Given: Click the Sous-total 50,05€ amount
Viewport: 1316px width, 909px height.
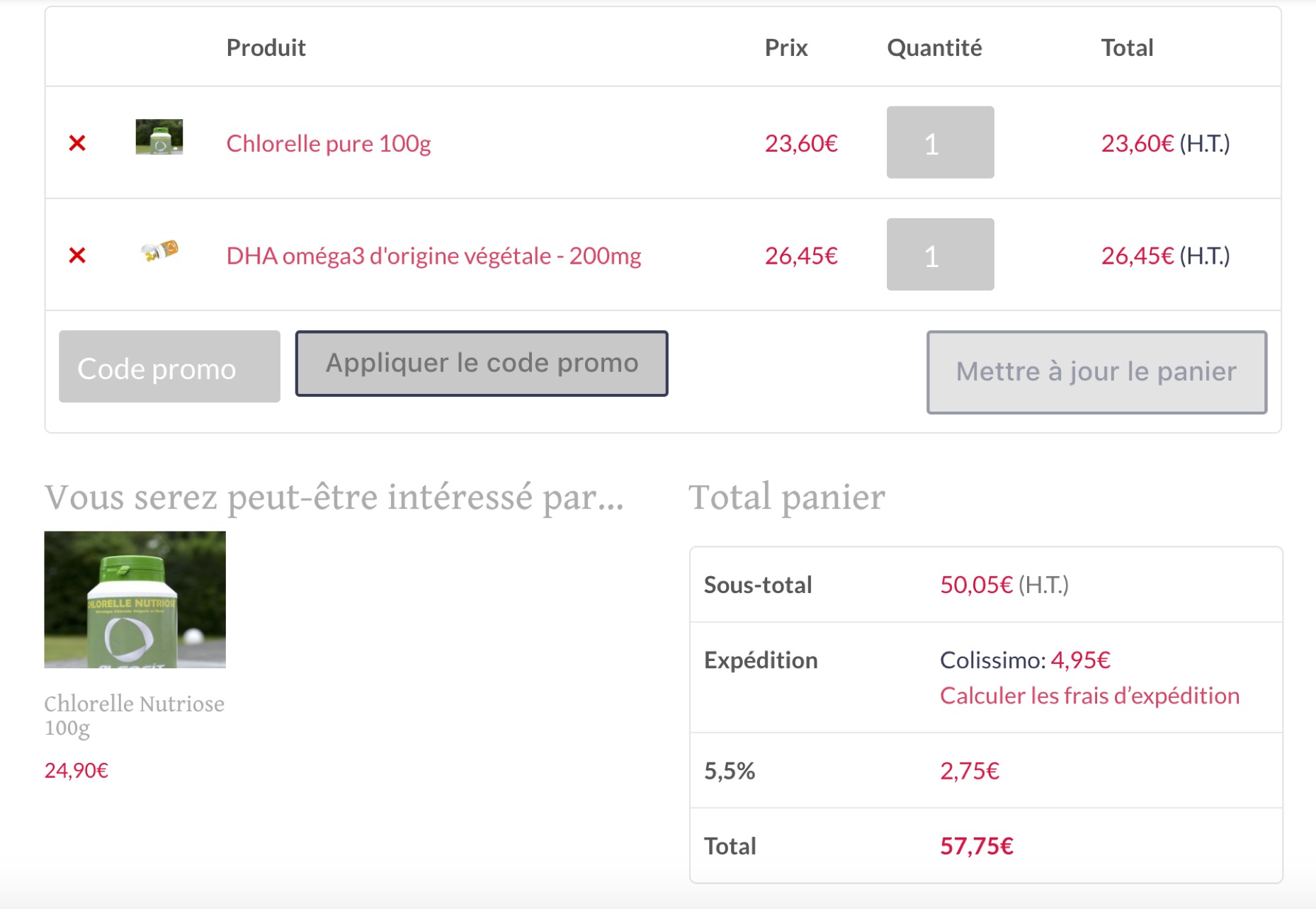Looking at the screenshot, I should (976, 585).
